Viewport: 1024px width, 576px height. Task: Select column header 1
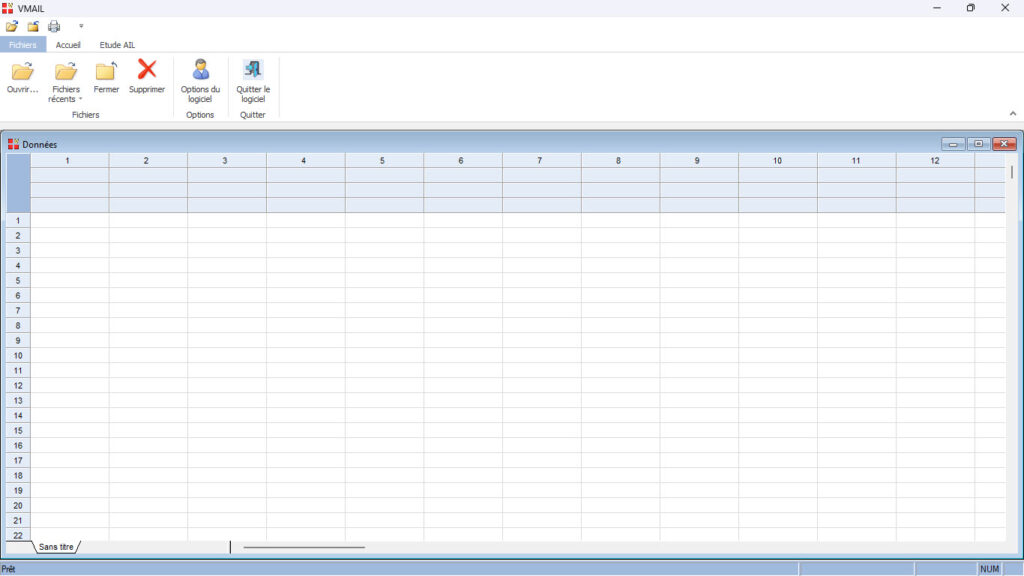[69, 161]
